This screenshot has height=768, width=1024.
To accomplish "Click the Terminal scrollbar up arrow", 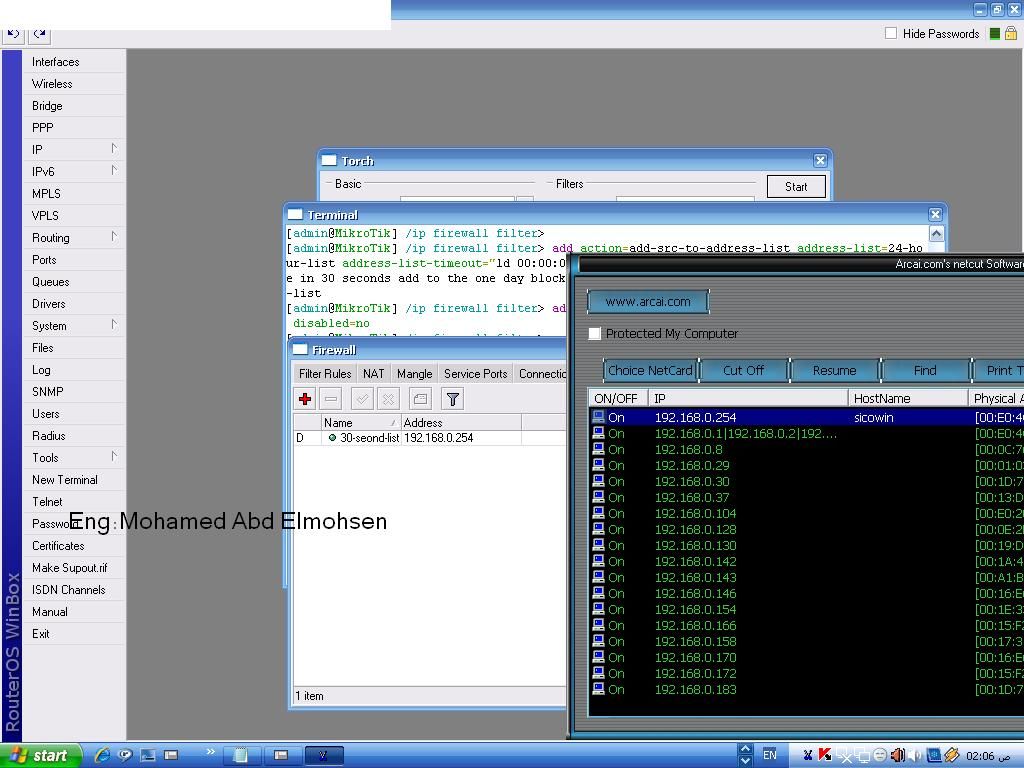I will [936, 234].
